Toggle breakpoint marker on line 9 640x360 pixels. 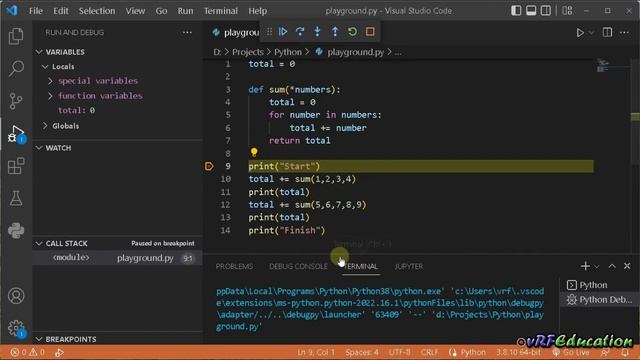coord(209,166)
